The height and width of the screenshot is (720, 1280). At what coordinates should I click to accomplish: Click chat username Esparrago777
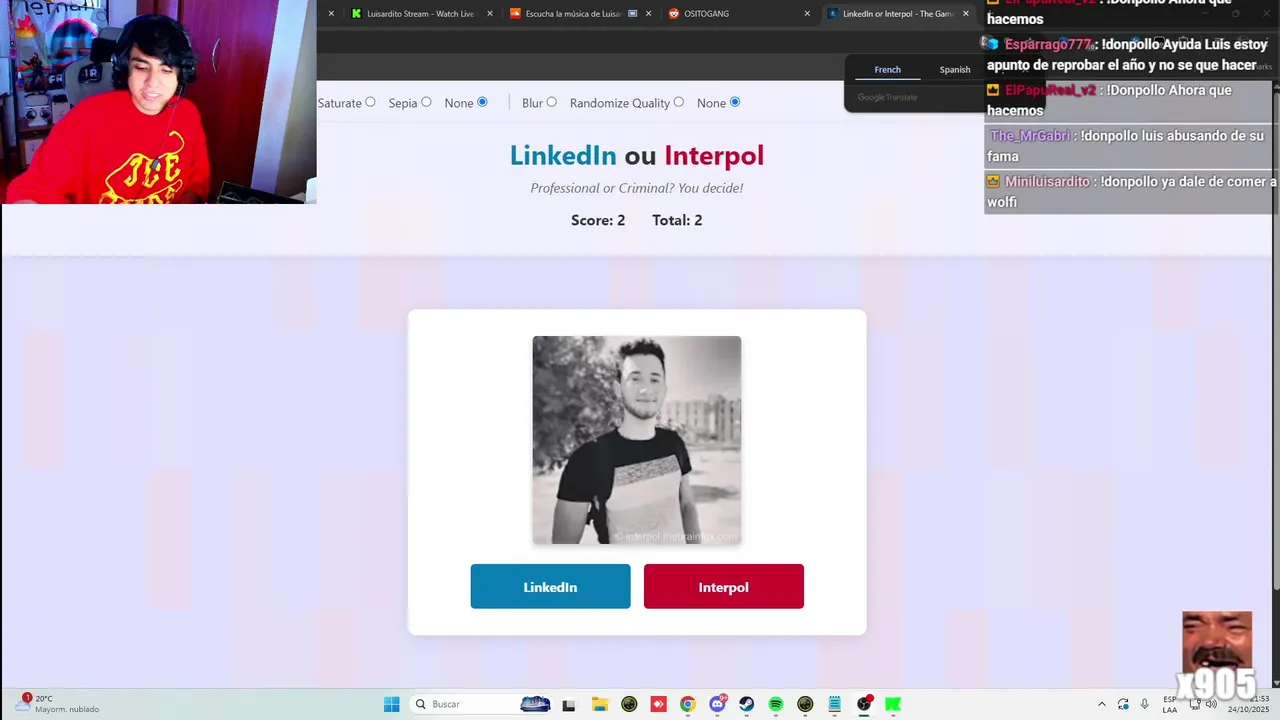[x=1049, y=45]
